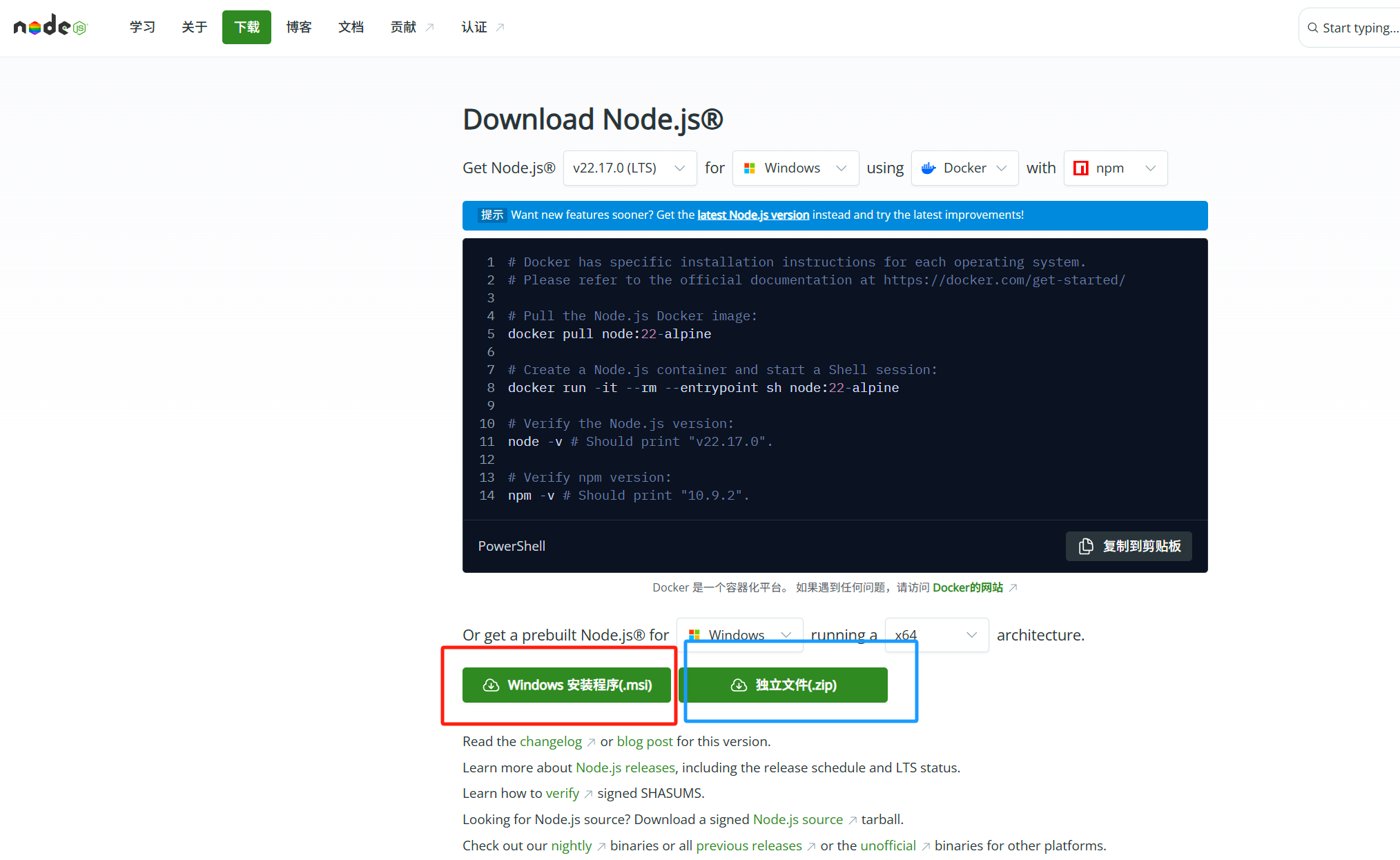Screen dimensions: 1400x860
Task: Open the v22.17.0 (LTS) version dropdown
Action: click(x=630, y=168)
